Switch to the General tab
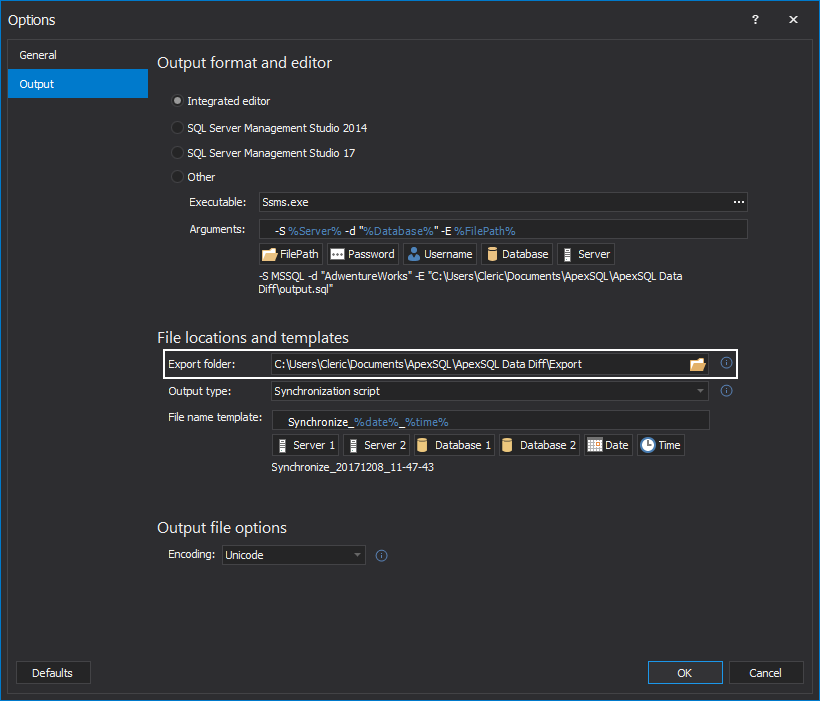Image resolution: width=820 pixels, height=701 pixels. [78, 55]
